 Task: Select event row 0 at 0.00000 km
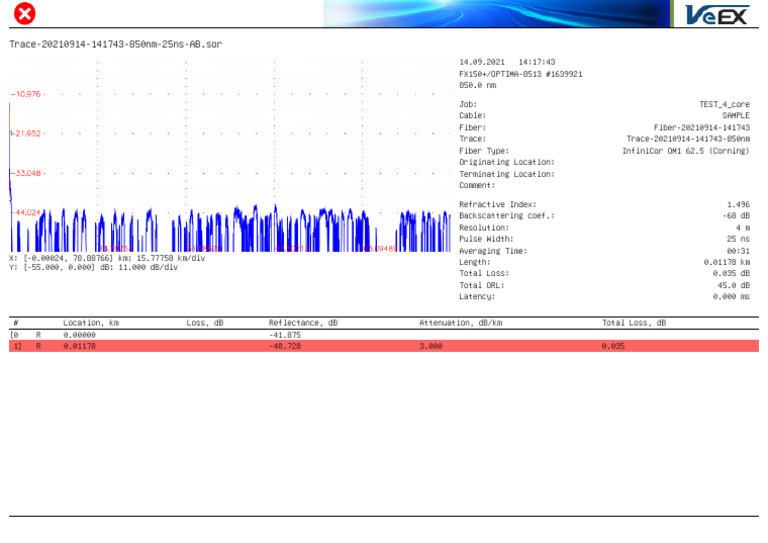384,335
